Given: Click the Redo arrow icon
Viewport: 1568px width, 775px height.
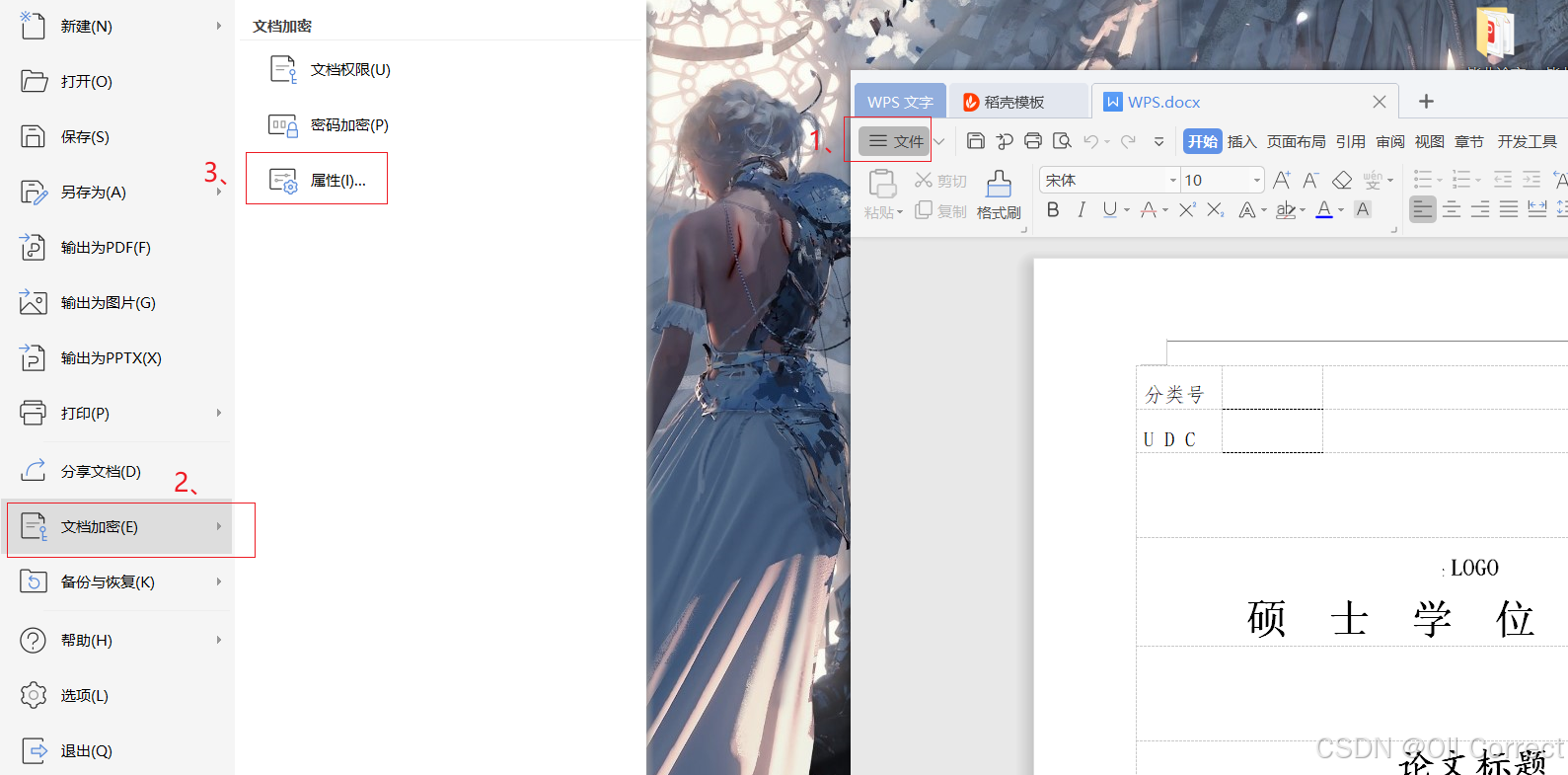Looking at the screenshot, I should (x=1128, y=141).
